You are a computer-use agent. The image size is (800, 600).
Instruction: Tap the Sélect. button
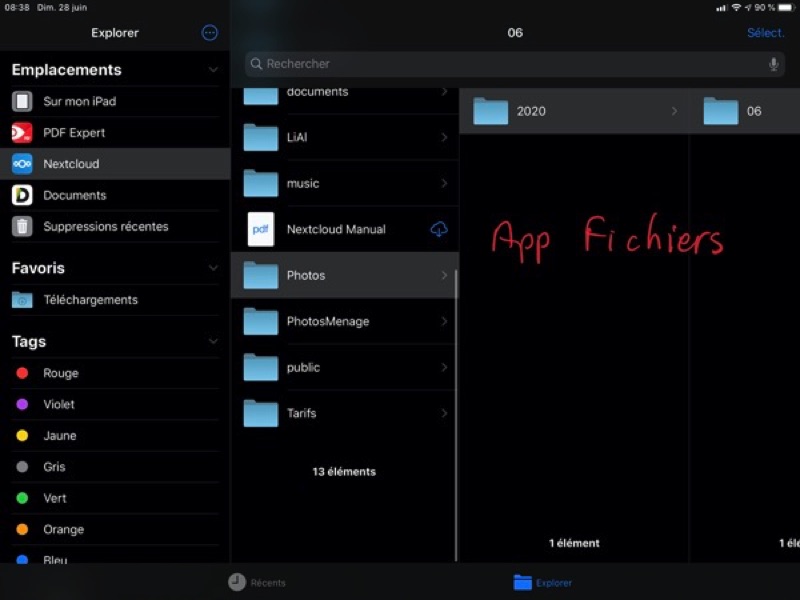765,33
